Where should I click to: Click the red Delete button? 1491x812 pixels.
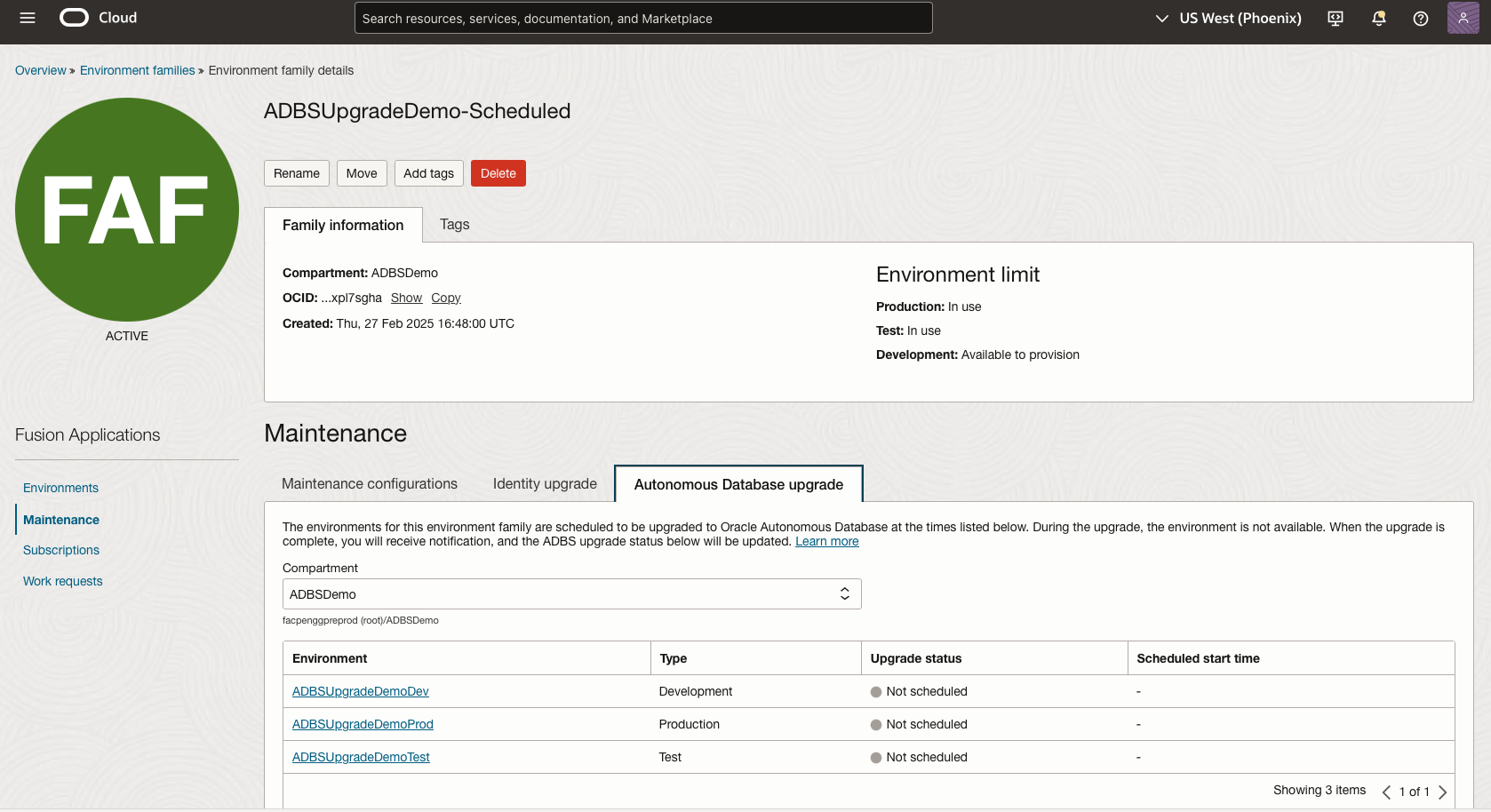click(498, 173)
